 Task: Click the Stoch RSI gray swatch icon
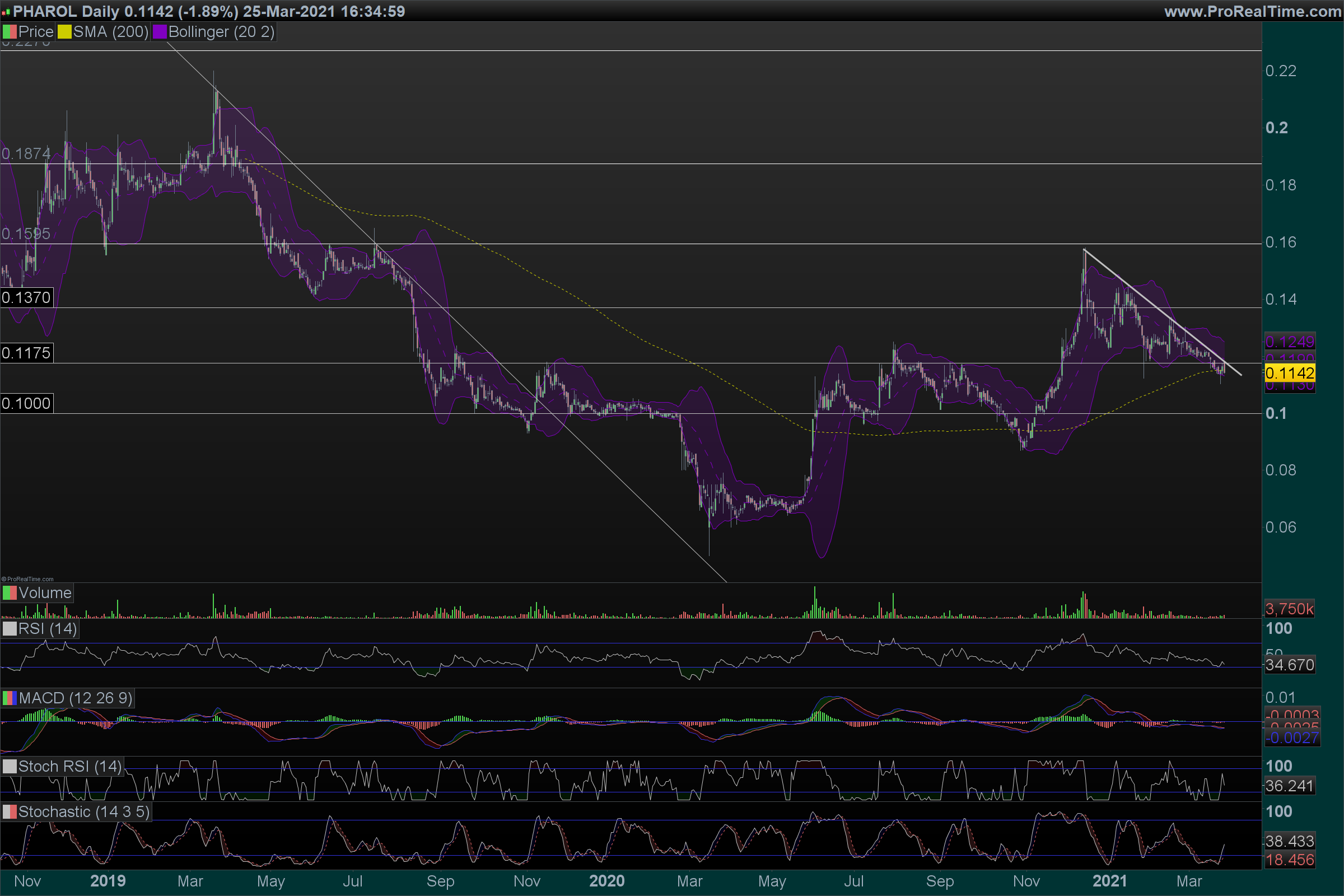click(10, 767)
